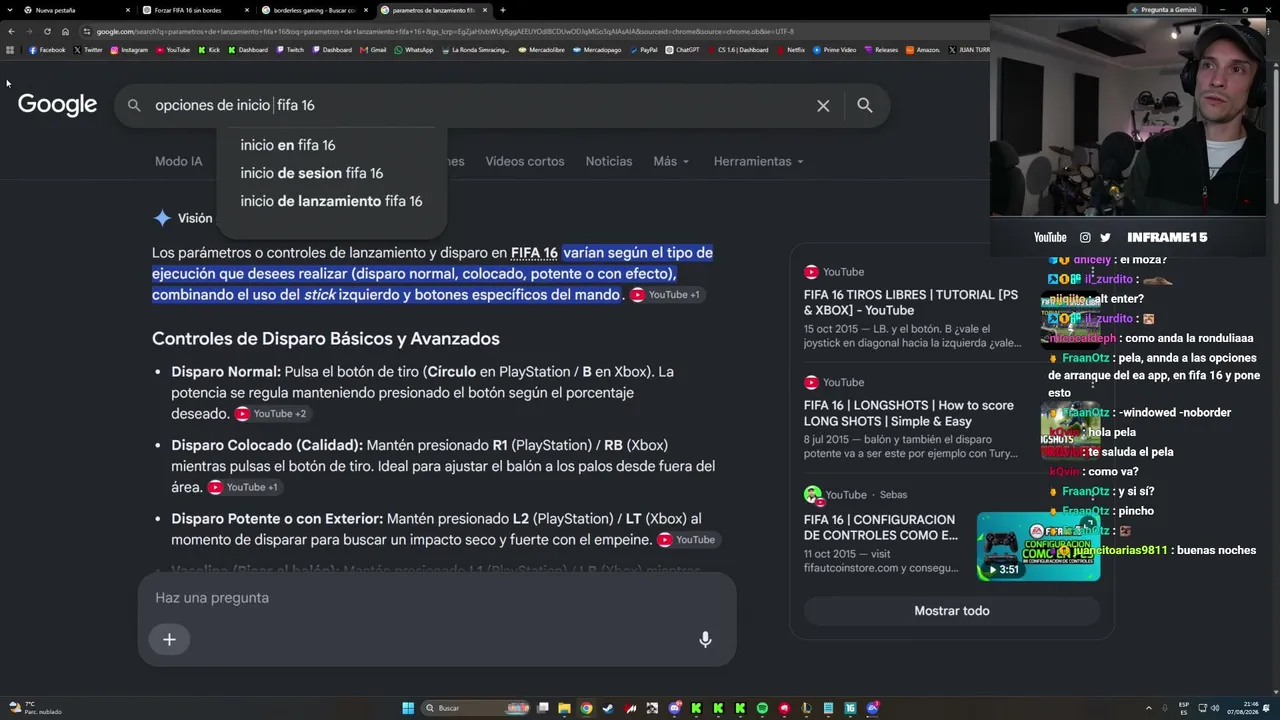
Task: Open a new Chrome tab
Action: point(502,10)
